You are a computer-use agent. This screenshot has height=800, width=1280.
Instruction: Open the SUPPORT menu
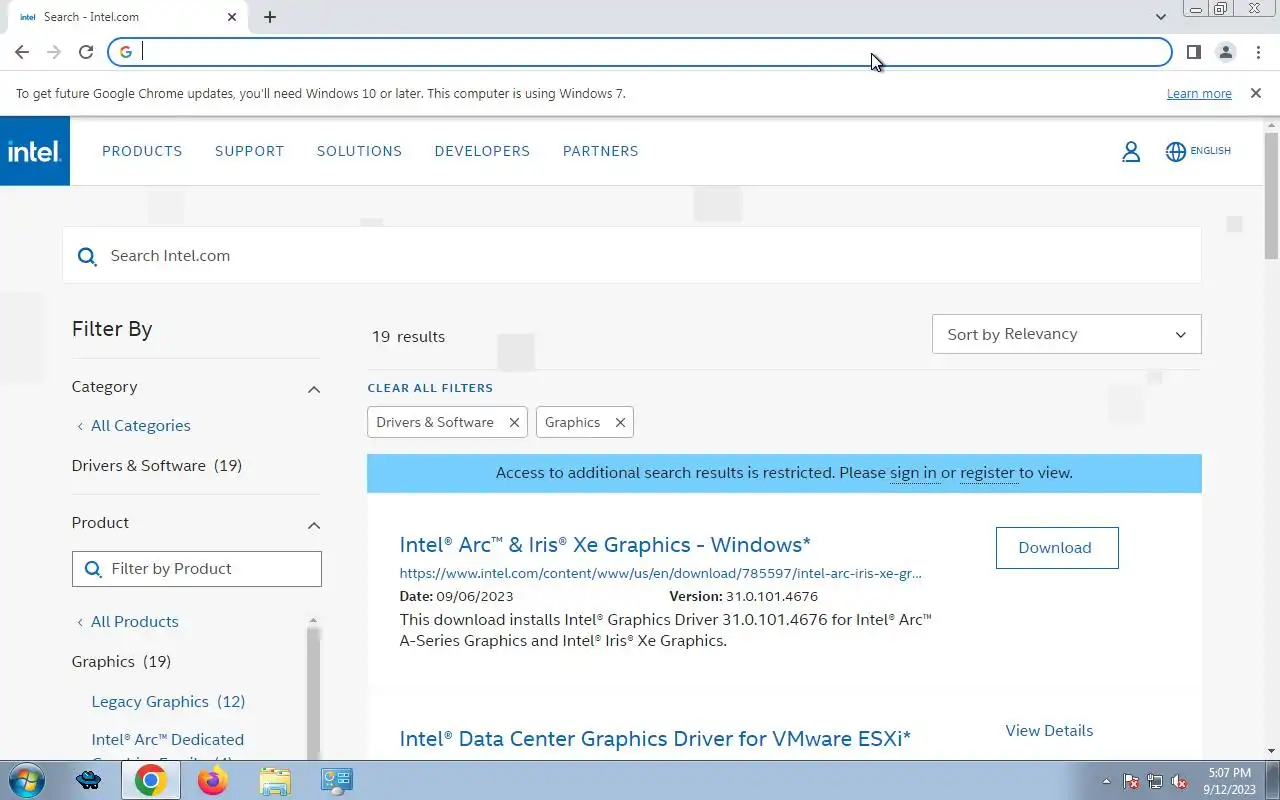(250, 151)
